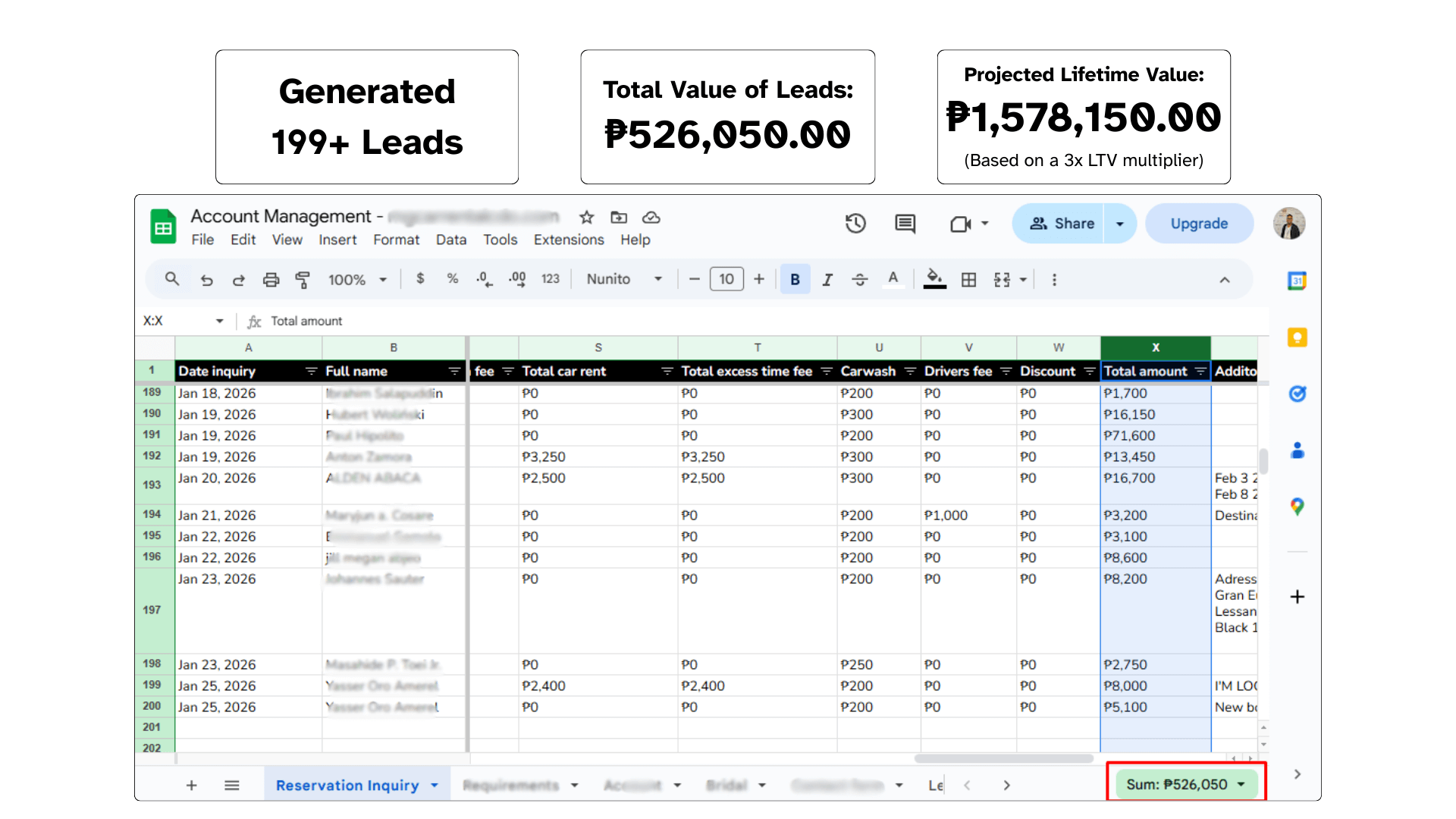Click the font size input field
The image size is (1456, 819).
coord(726,280)
